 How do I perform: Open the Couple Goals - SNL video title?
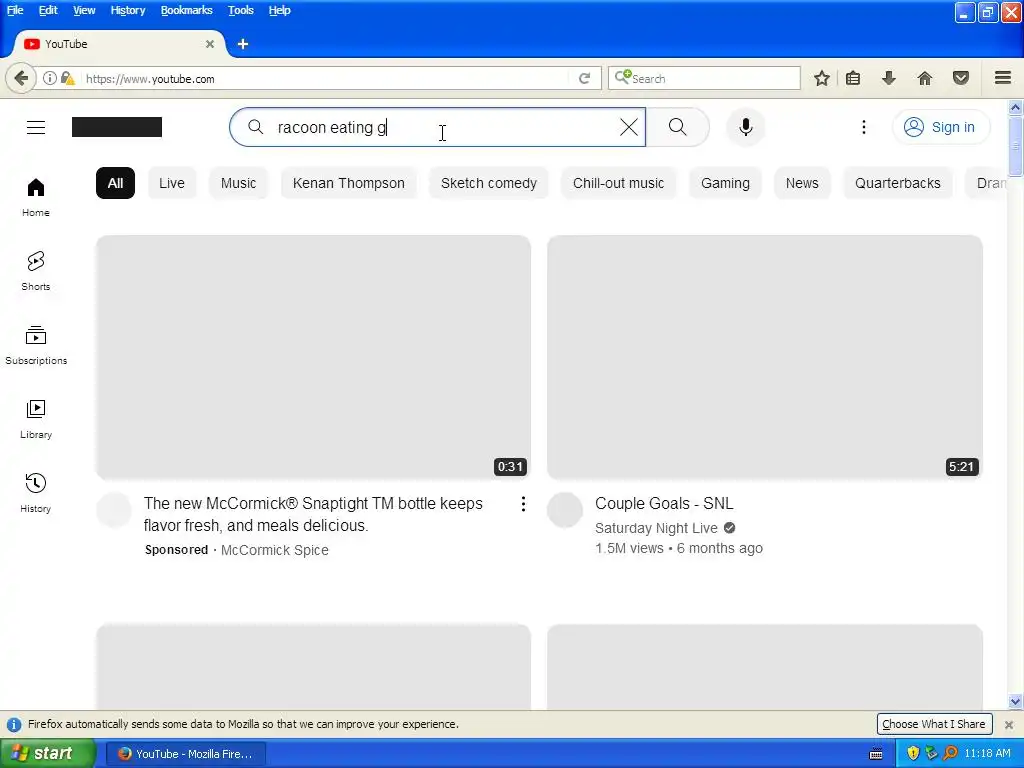click(x=664, y=504)
